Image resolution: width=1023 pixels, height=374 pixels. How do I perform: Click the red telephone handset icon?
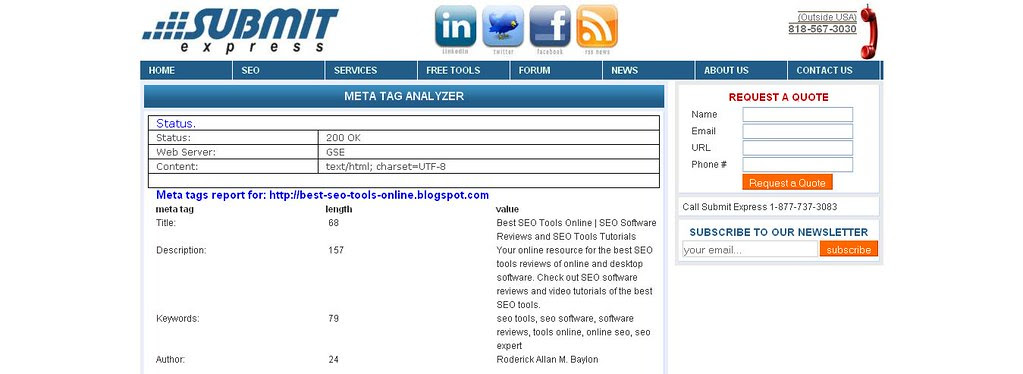point(868,31)
